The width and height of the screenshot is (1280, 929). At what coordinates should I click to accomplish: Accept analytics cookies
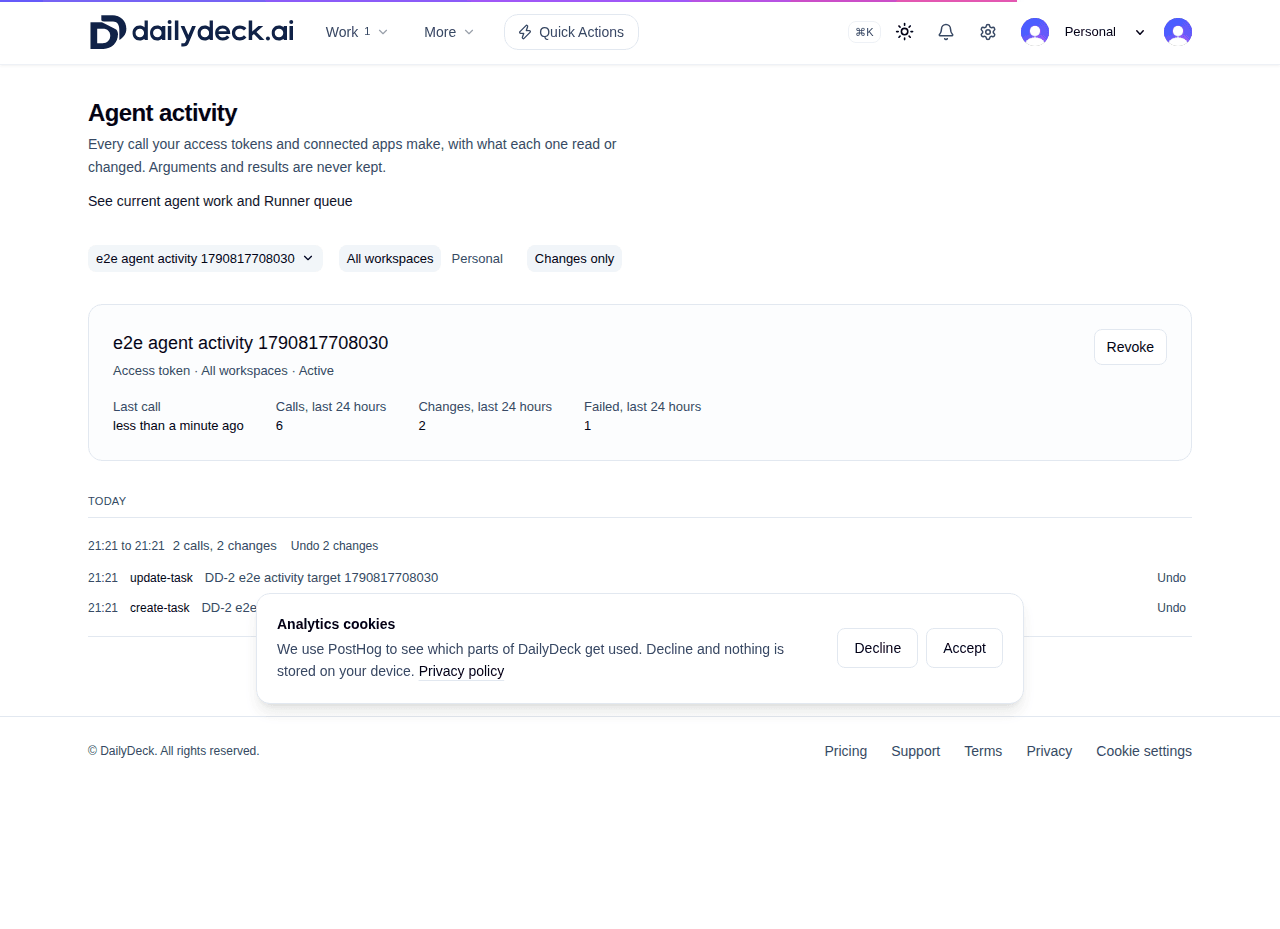[x=964, y=648]
